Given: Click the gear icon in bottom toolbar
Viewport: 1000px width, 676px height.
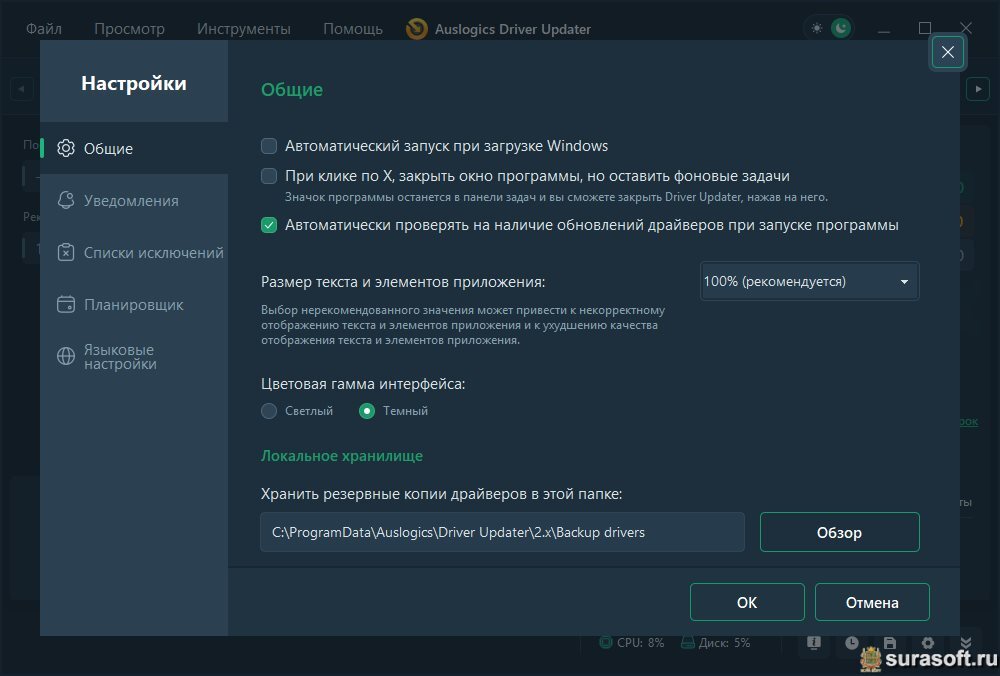Looking at the screenshot, I should (927, 643).
